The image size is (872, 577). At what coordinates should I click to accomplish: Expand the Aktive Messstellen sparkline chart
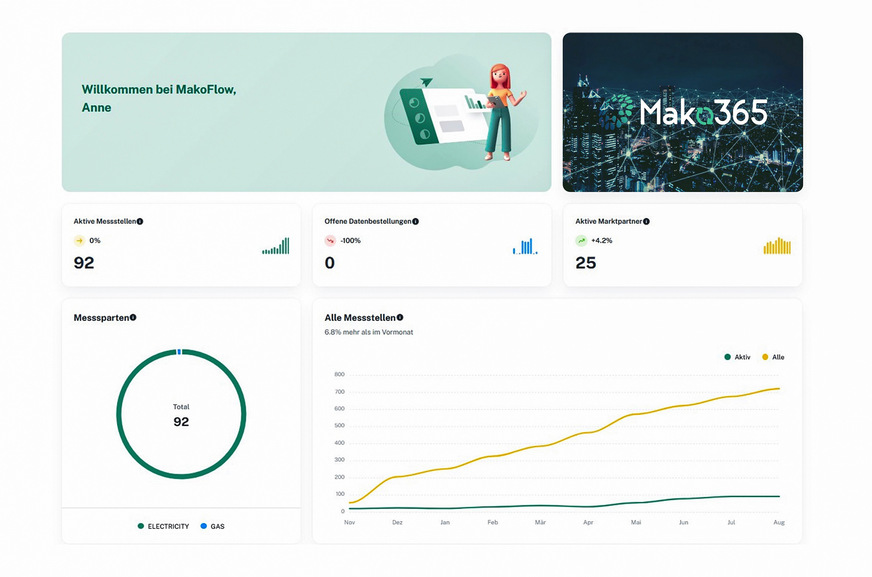276,246
